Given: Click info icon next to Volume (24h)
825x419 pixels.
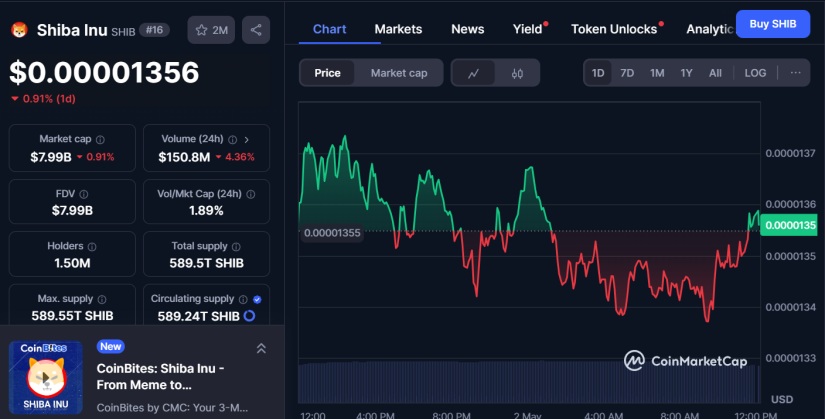Looking at the screenshot, I should coord(232,139).
